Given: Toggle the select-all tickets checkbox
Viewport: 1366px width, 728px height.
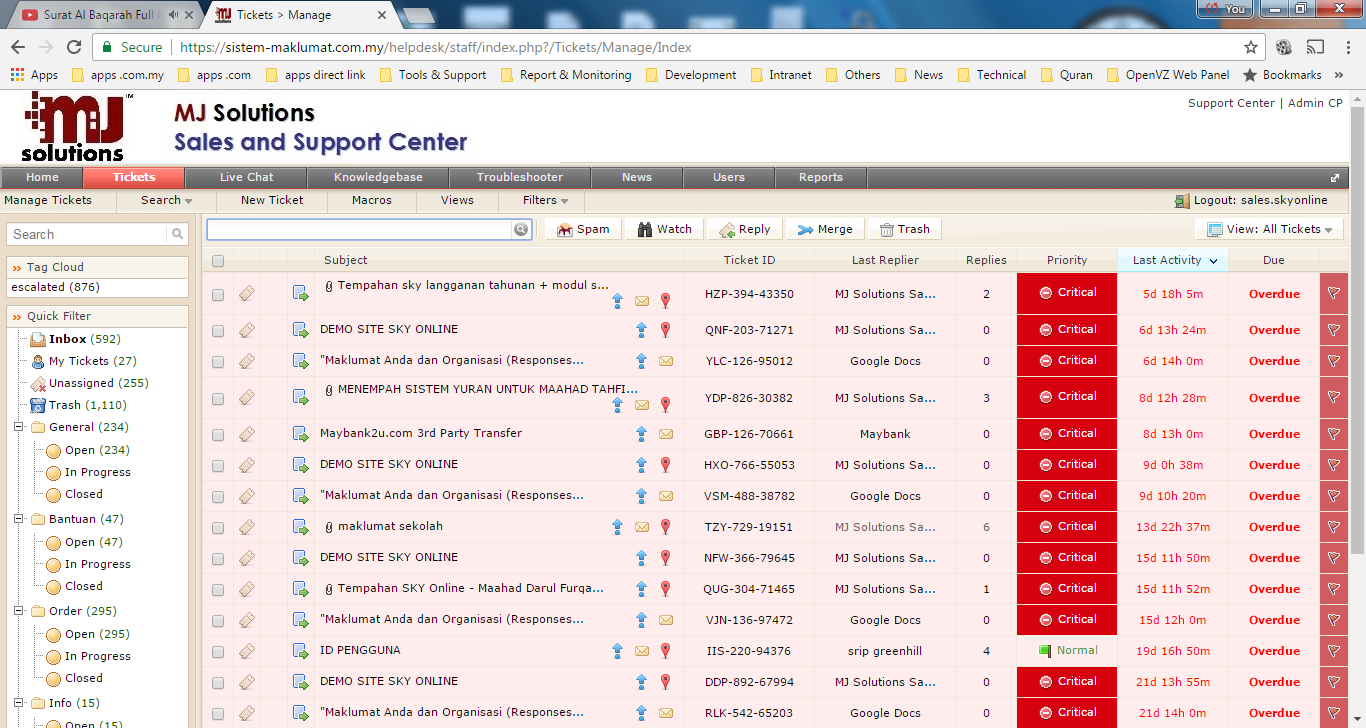Looking at the screenshot, I should (x=218, y=261).
